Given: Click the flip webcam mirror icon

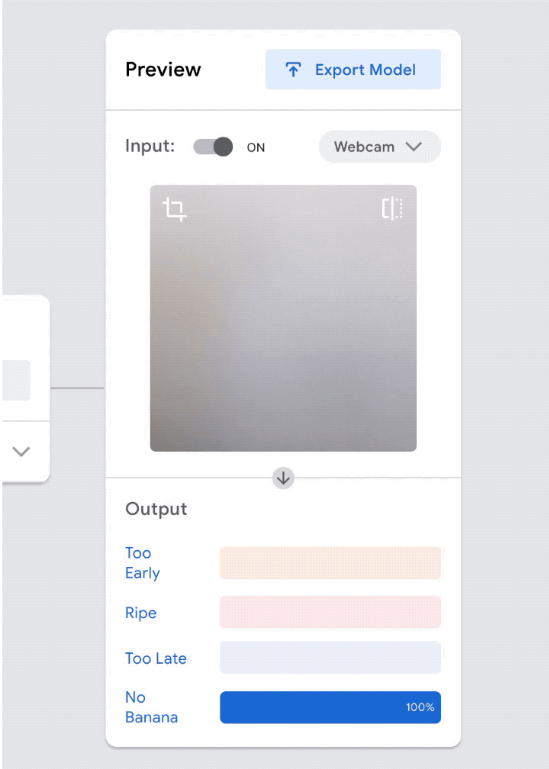Looking at the screenshot, I should pyautogui.click(x=392, y=208).
